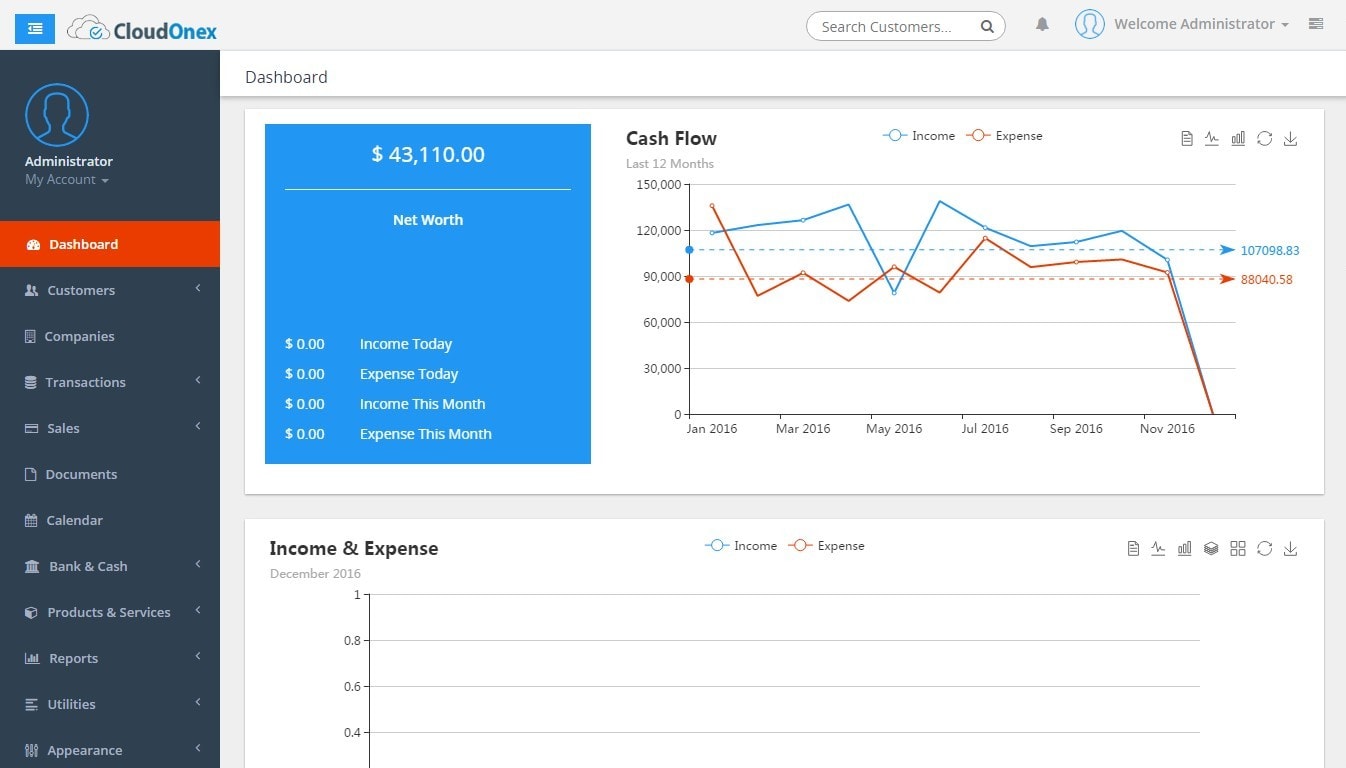This screenshot has height=768, width=1346.
Task: Click the Income Today label
Action: [406, 344]
